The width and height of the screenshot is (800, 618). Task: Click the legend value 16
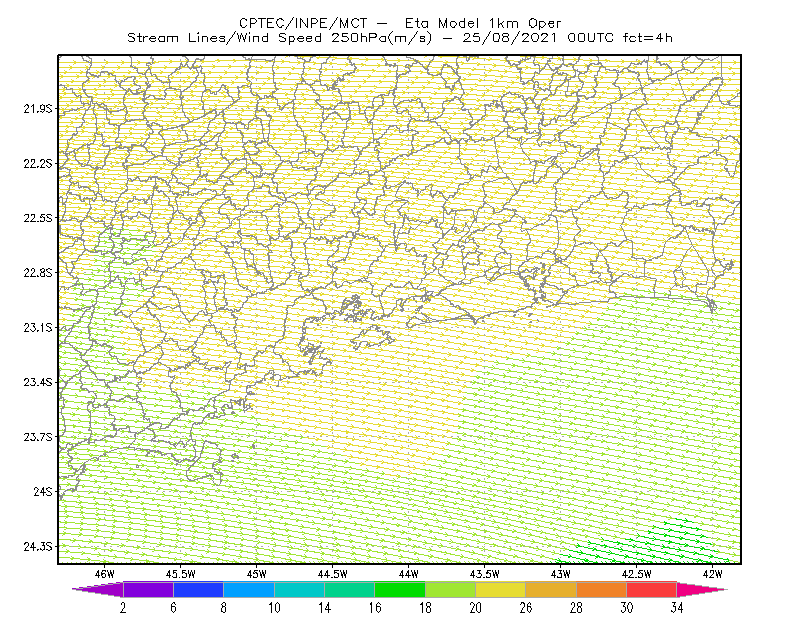(x=374, y=608)
